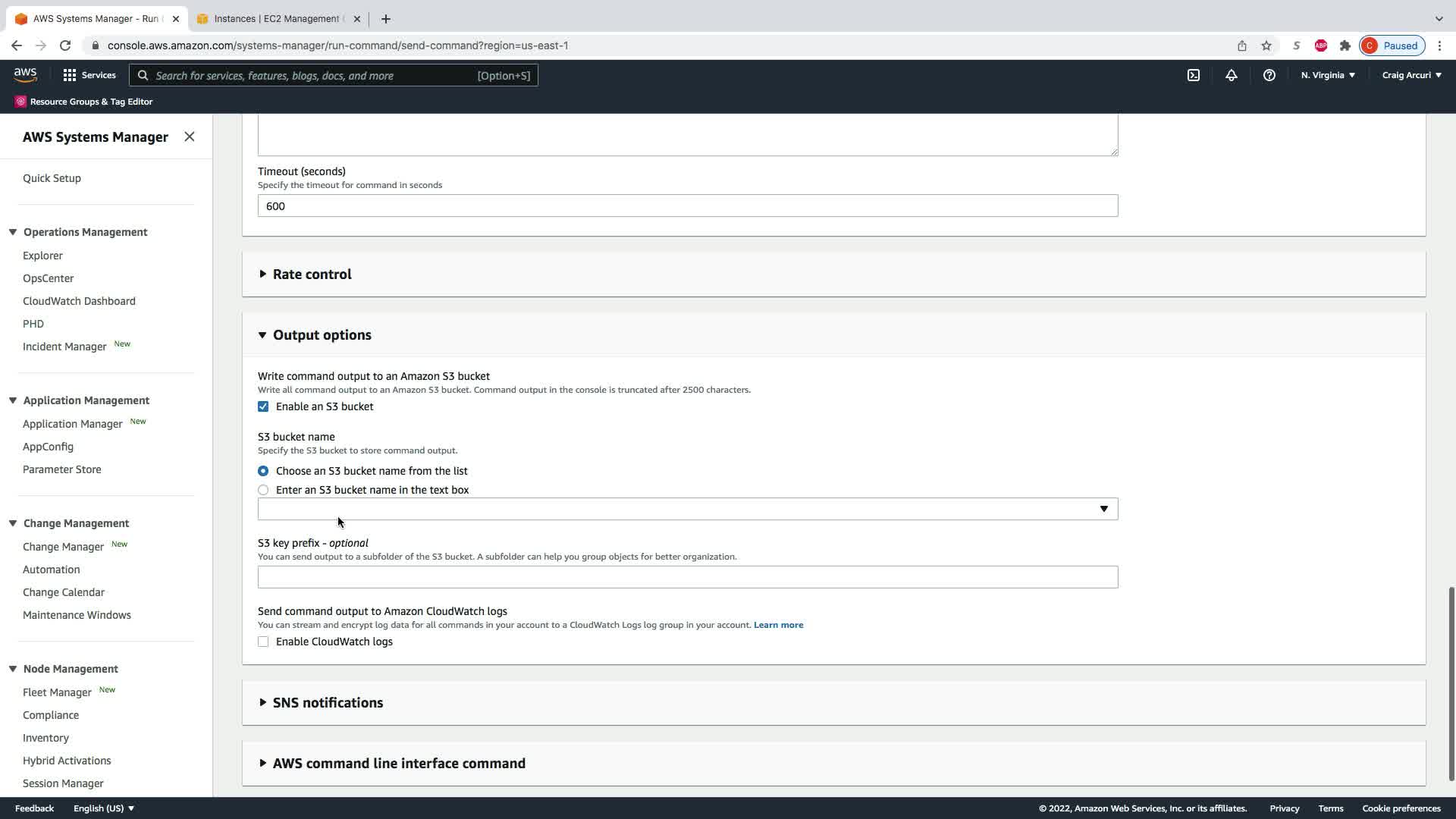Open the N. Virginia region menu

(1328, 75)
